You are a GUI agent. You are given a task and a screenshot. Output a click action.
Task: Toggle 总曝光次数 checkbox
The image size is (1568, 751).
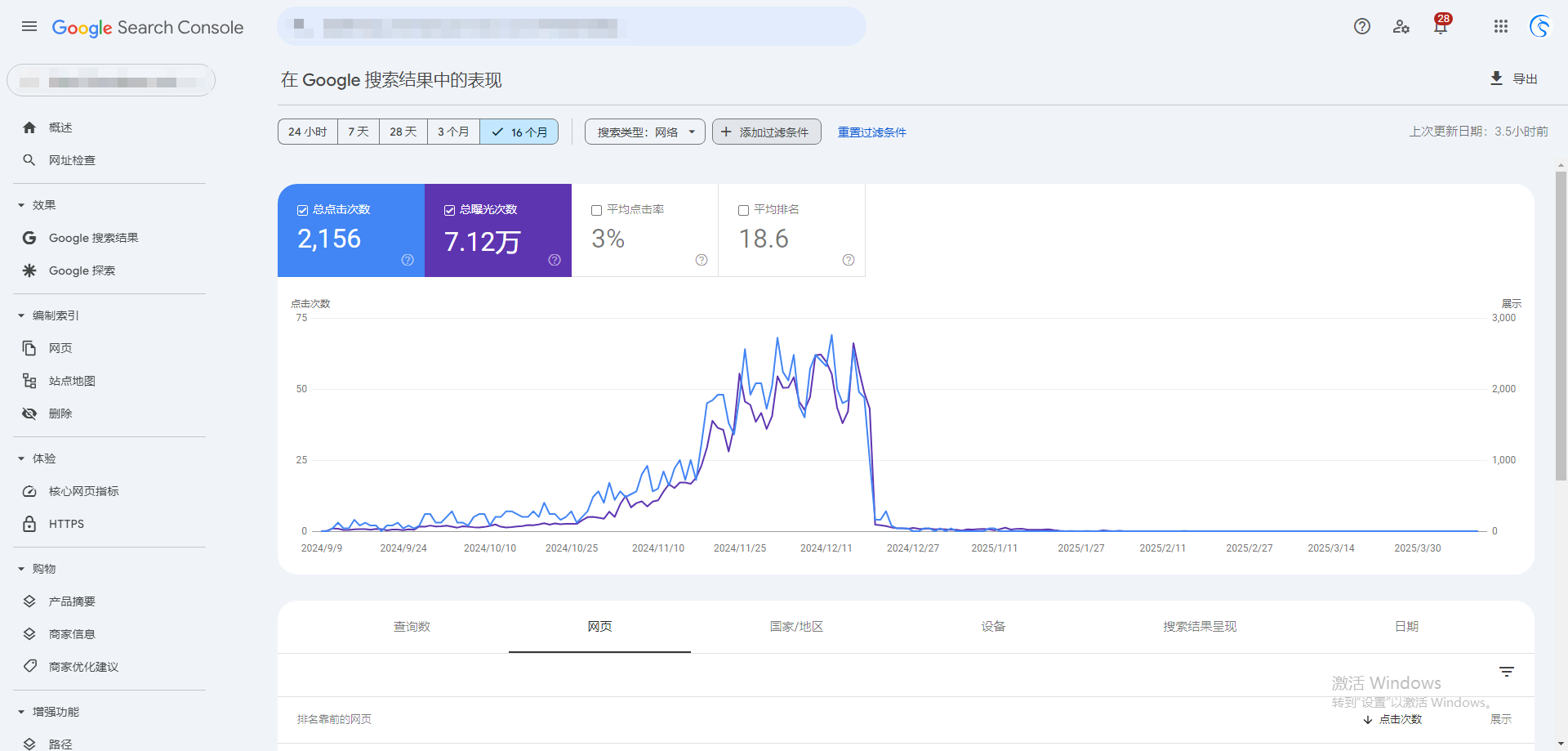click(449, 210)
